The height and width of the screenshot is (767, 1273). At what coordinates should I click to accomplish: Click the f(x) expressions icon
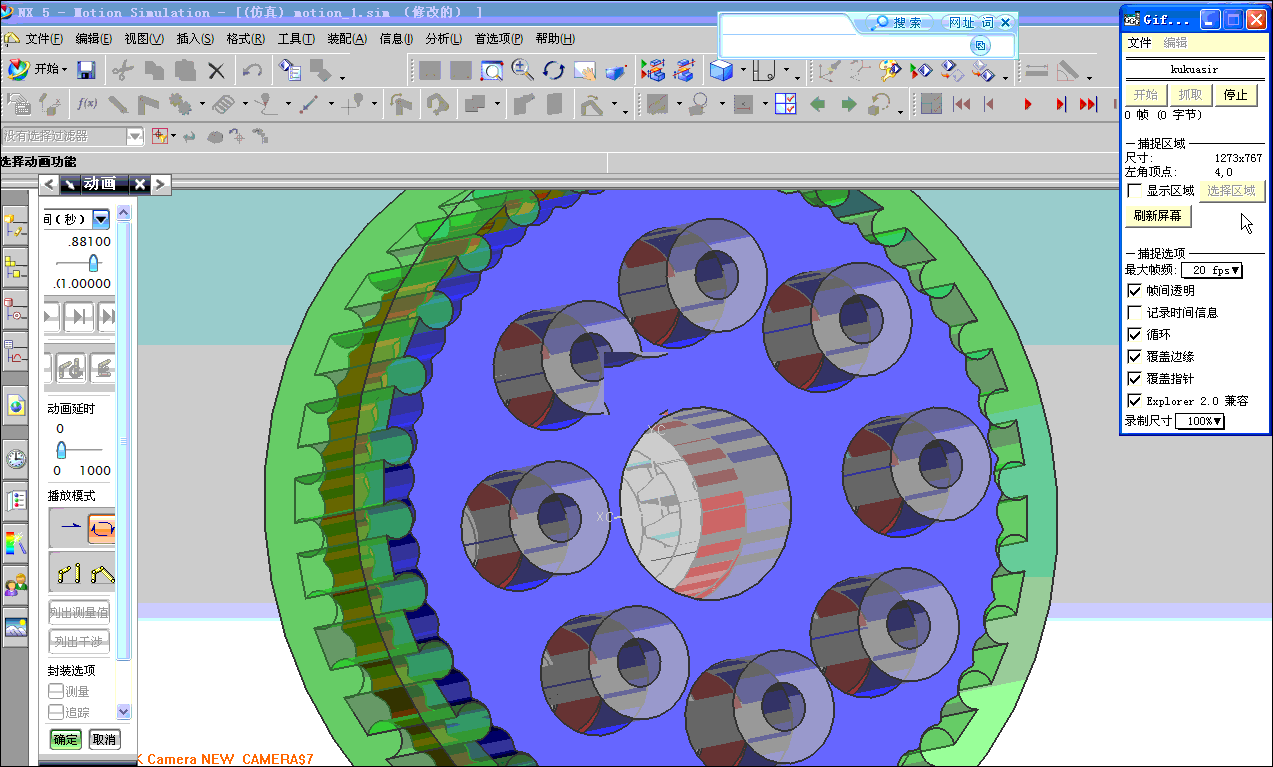[87, 103]
